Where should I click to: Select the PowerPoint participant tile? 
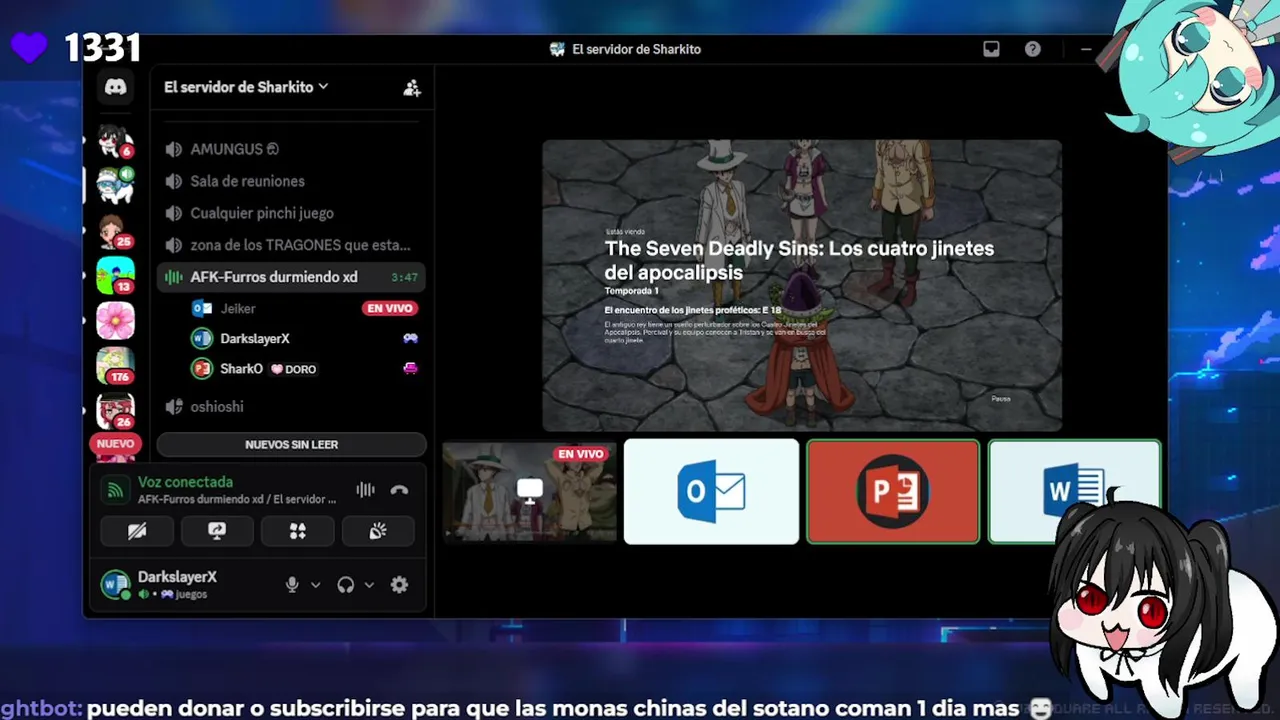pos(893,491)
